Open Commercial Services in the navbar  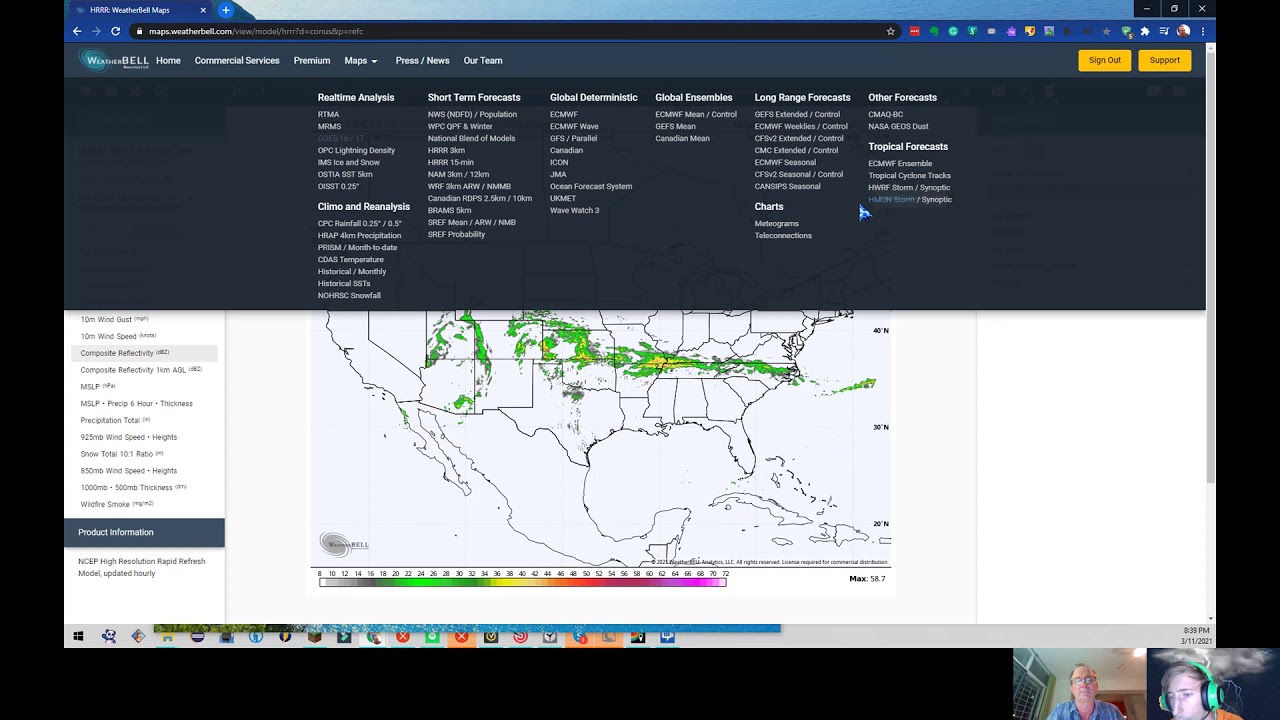(237, 60)
